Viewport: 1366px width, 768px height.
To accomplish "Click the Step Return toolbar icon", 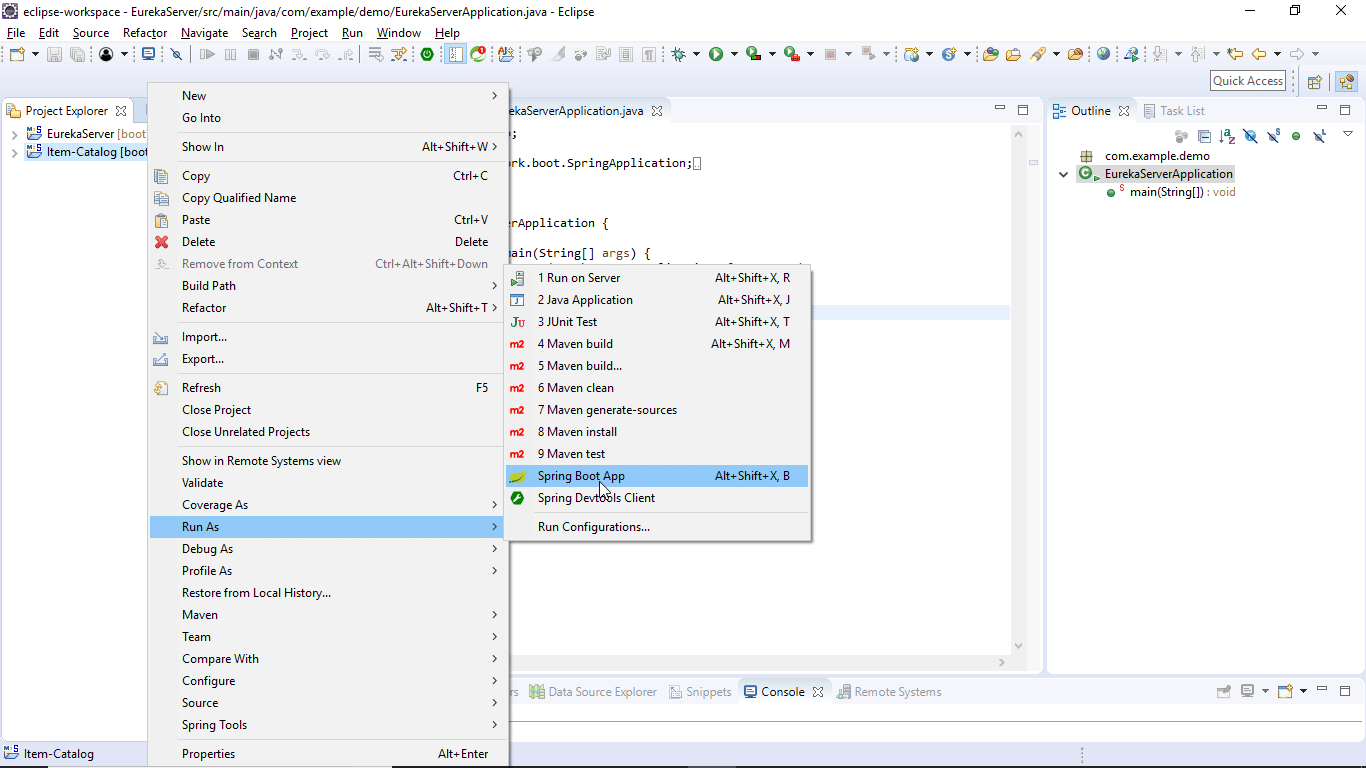I will [x=345, y=54].
